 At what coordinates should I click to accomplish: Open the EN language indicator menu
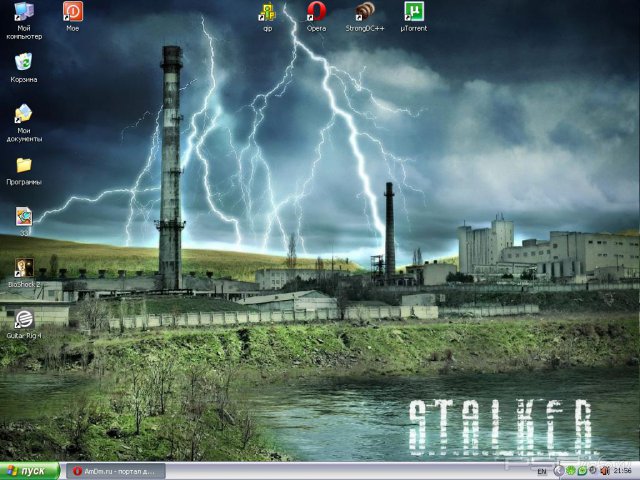point(541,471)
